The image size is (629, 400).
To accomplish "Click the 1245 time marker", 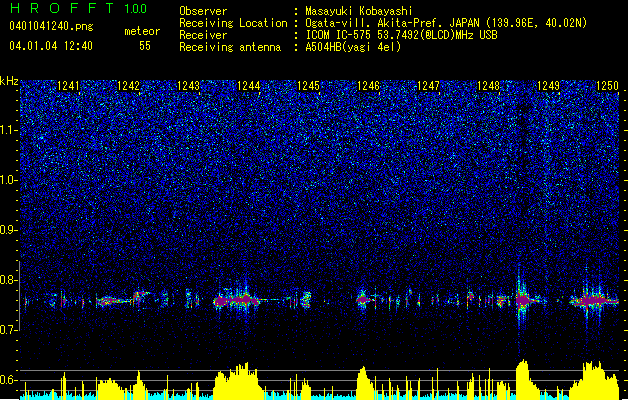I will pyautogui.click(x=308, y=85).
